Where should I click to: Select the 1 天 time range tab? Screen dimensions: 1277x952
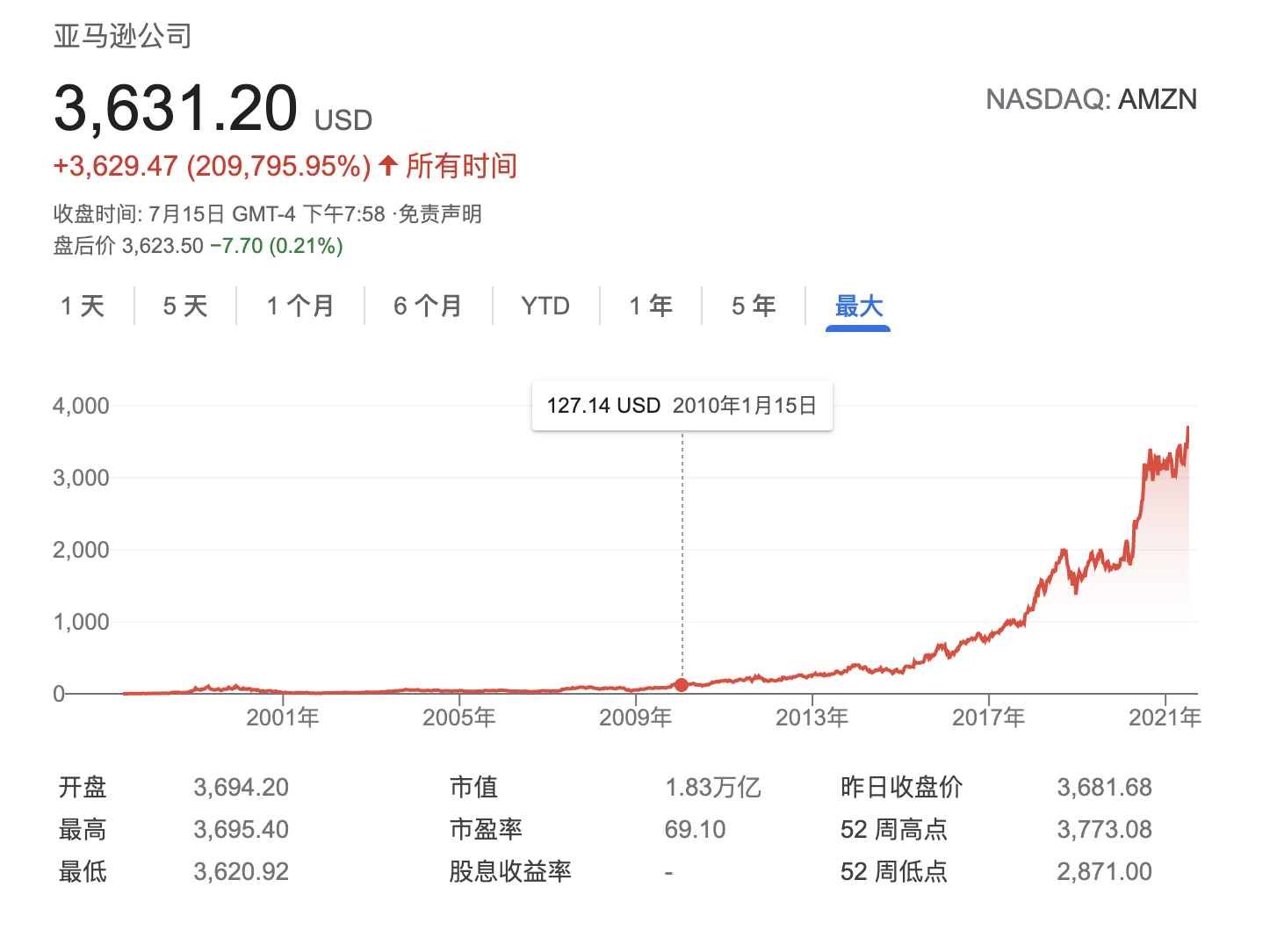pyautogui.click(x=83, y=306)
